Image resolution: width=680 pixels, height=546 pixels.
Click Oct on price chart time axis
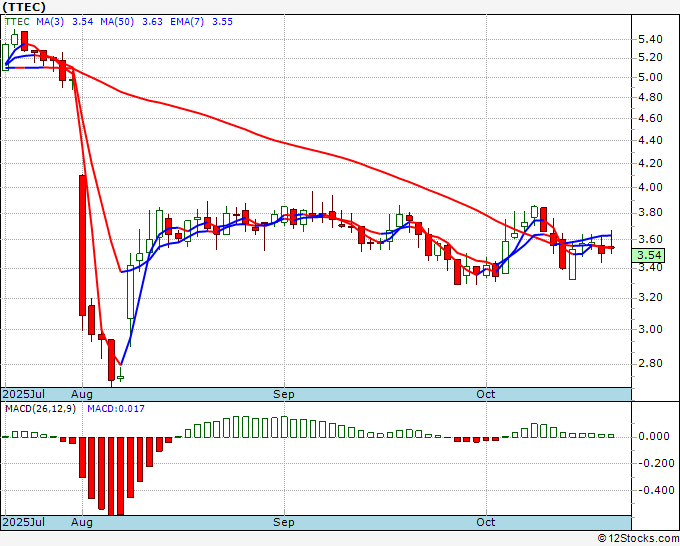485,394
